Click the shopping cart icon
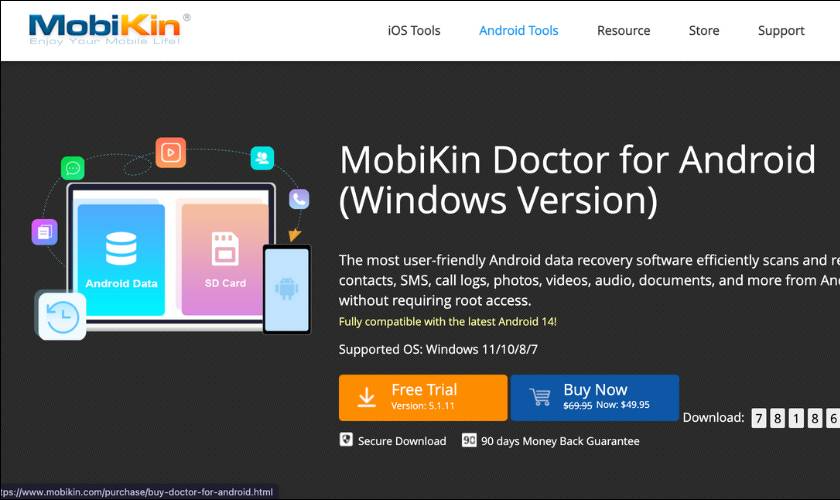The height and width of the screenshot is (500, 840). [x=540, y=397]
